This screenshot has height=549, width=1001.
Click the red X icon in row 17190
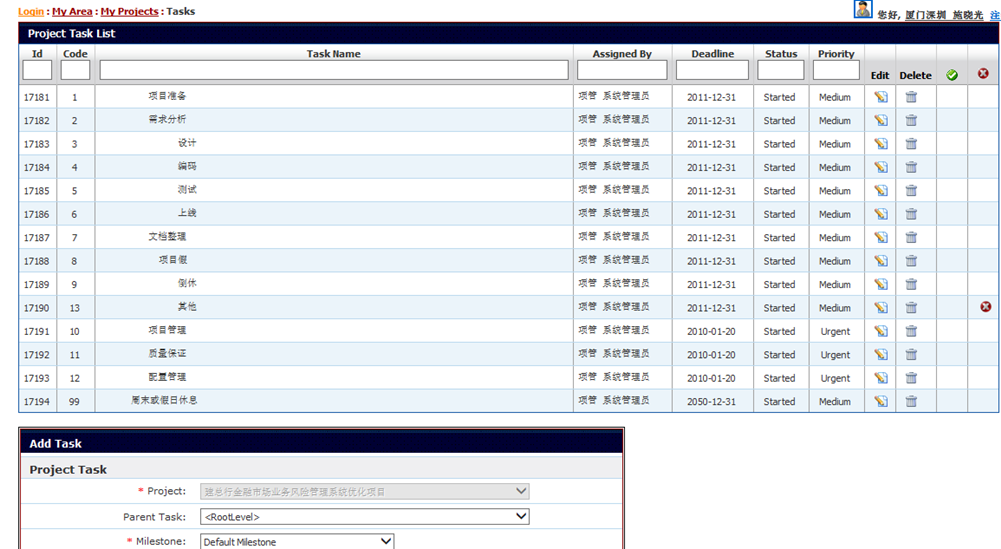[985, 307]
